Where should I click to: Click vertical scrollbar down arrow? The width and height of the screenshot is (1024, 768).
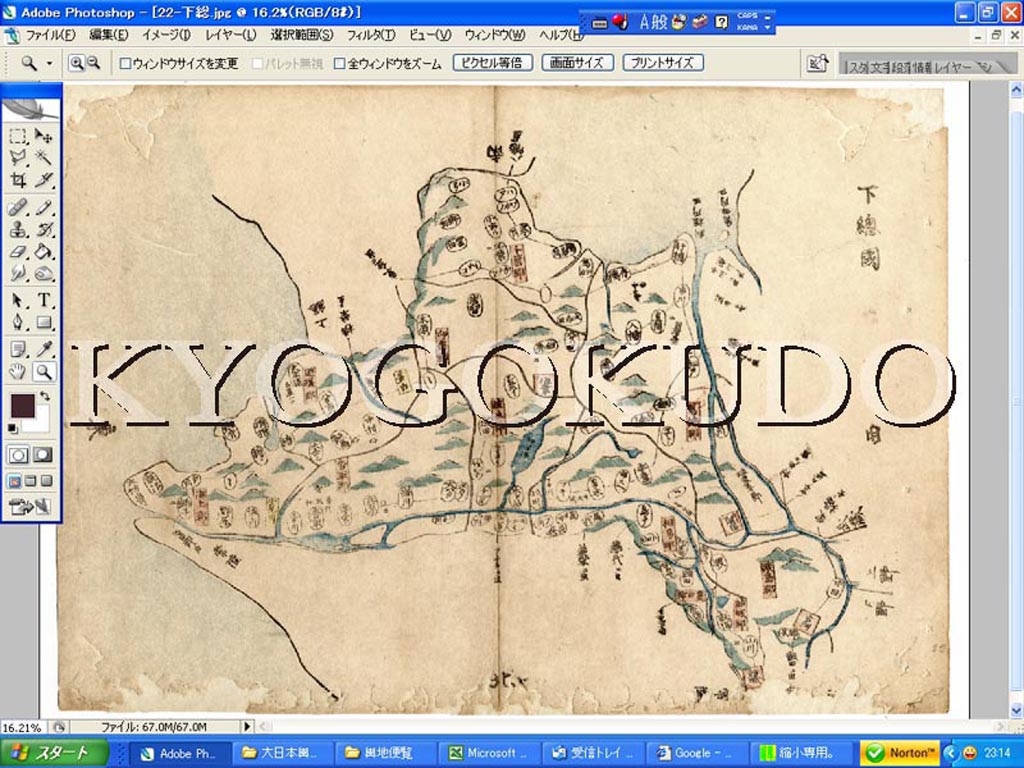1016,710
